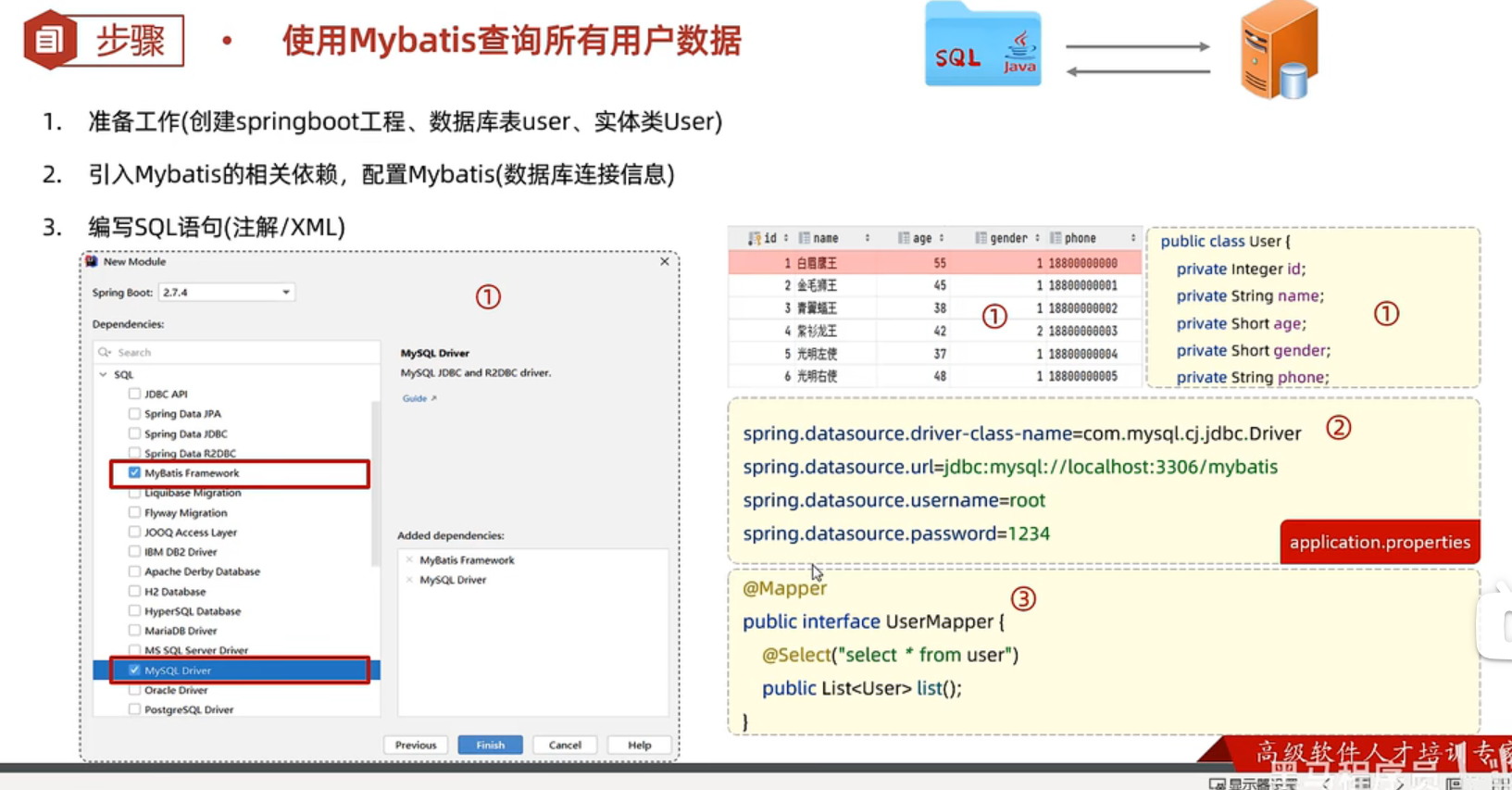This screenshot has width=1512, height=790.
Task: Click the spring.datasource.username=root line
Action: pos(893,500)
